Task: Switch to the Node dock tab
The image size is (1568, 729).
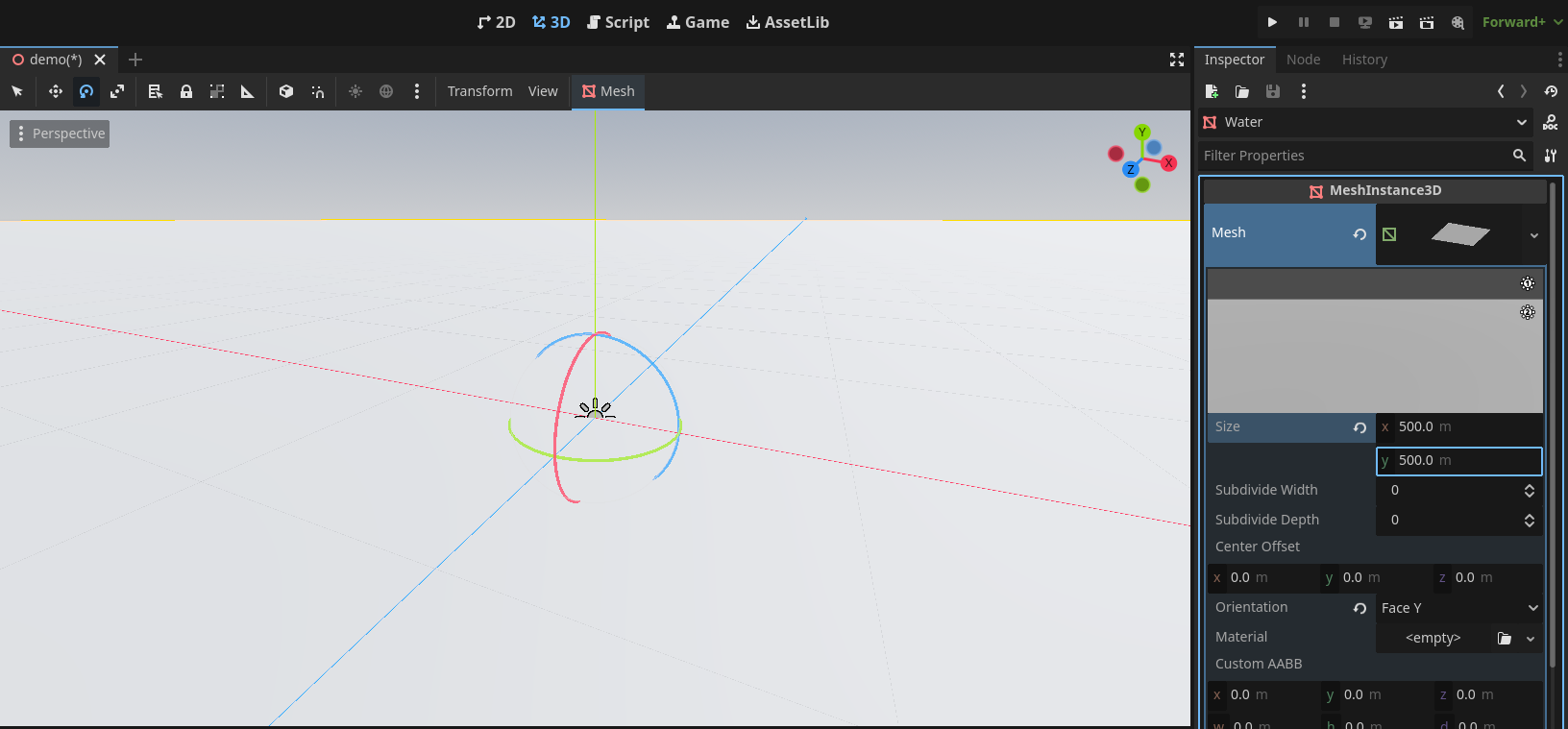Action: click(x=1303, y=60)
